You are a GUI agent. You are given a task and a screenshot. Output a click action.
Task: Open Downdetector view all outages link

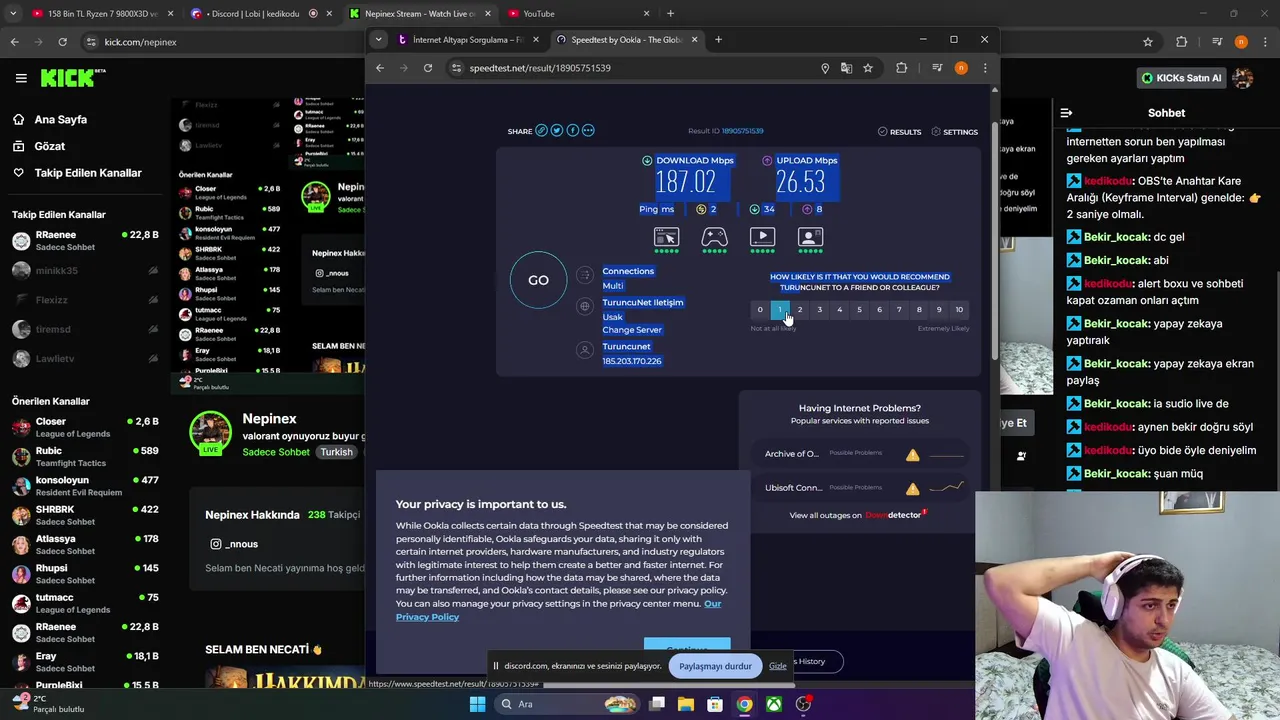click(x=858, y=515)
